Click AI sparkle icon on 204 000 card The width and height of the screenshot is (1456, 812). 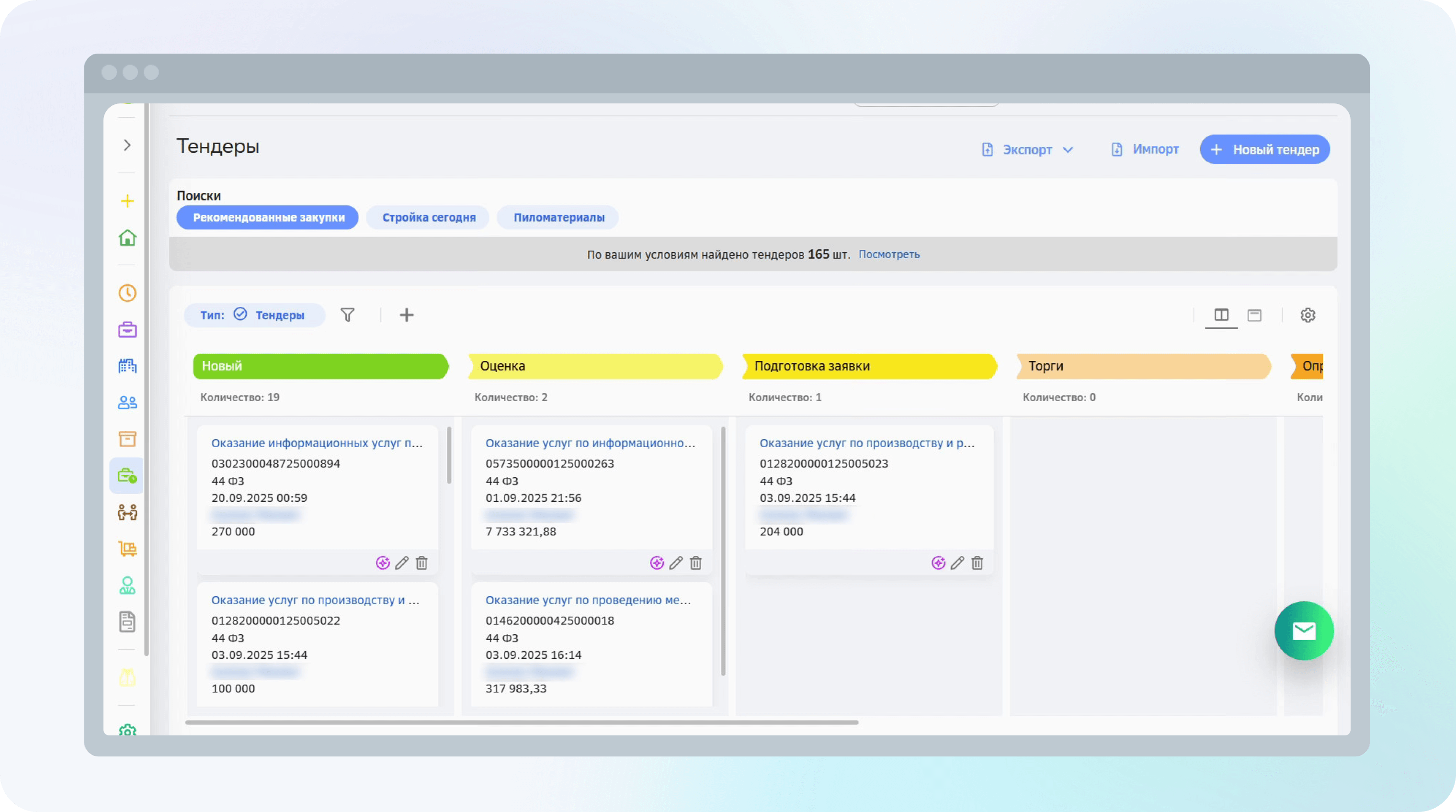(x=938, y=563)
